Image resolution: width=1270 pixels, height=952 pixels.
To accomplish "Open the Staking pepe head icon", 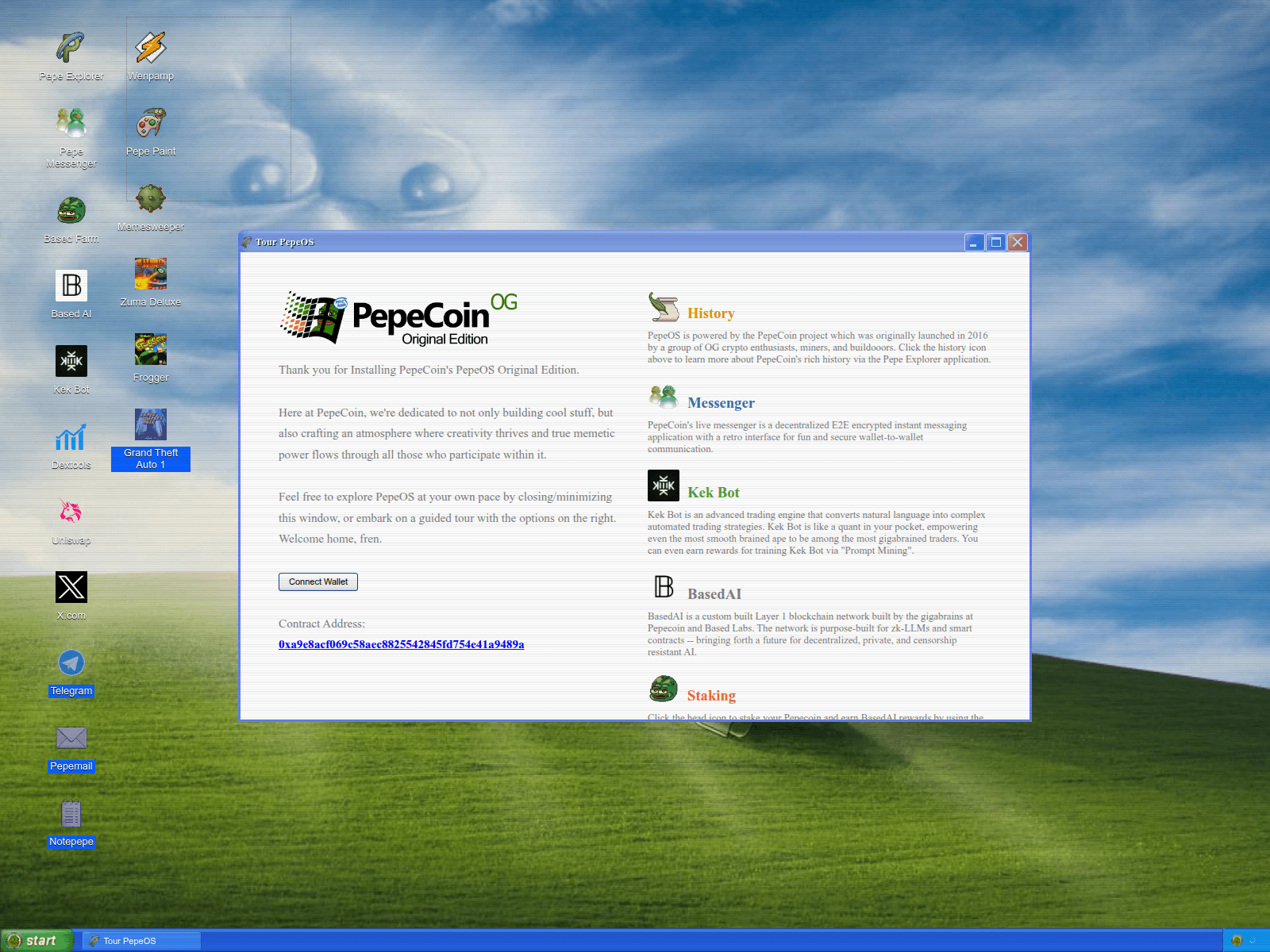I will click(663, 689).
